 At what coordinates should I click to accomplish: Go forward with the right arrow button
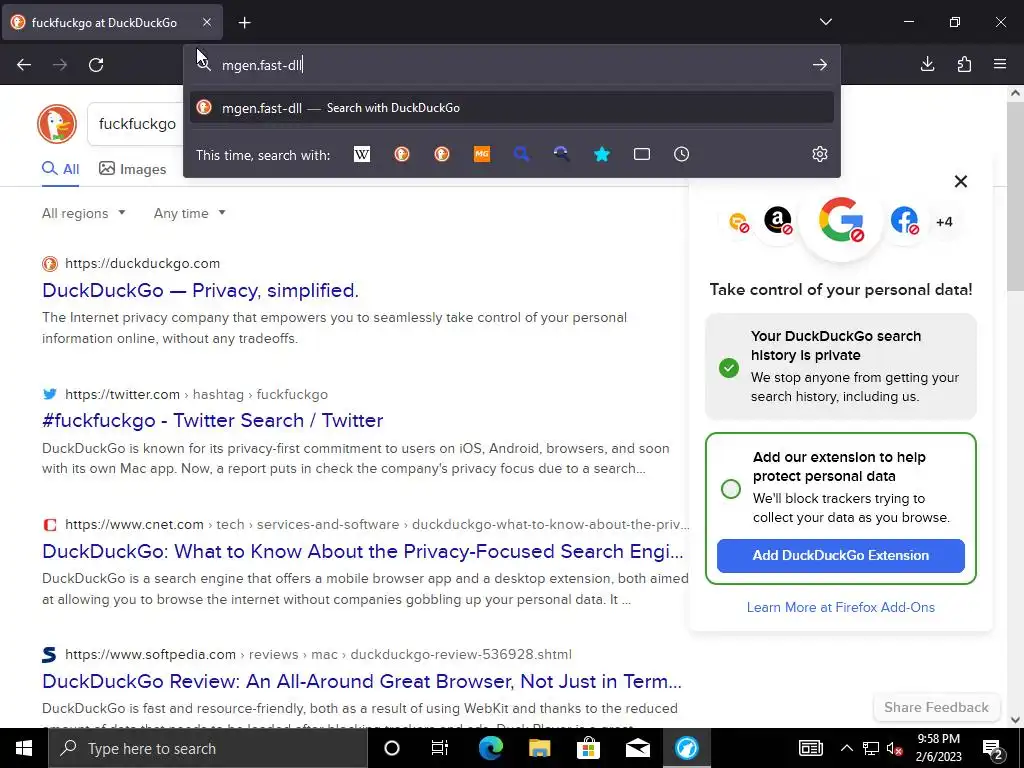pos(60,65)
